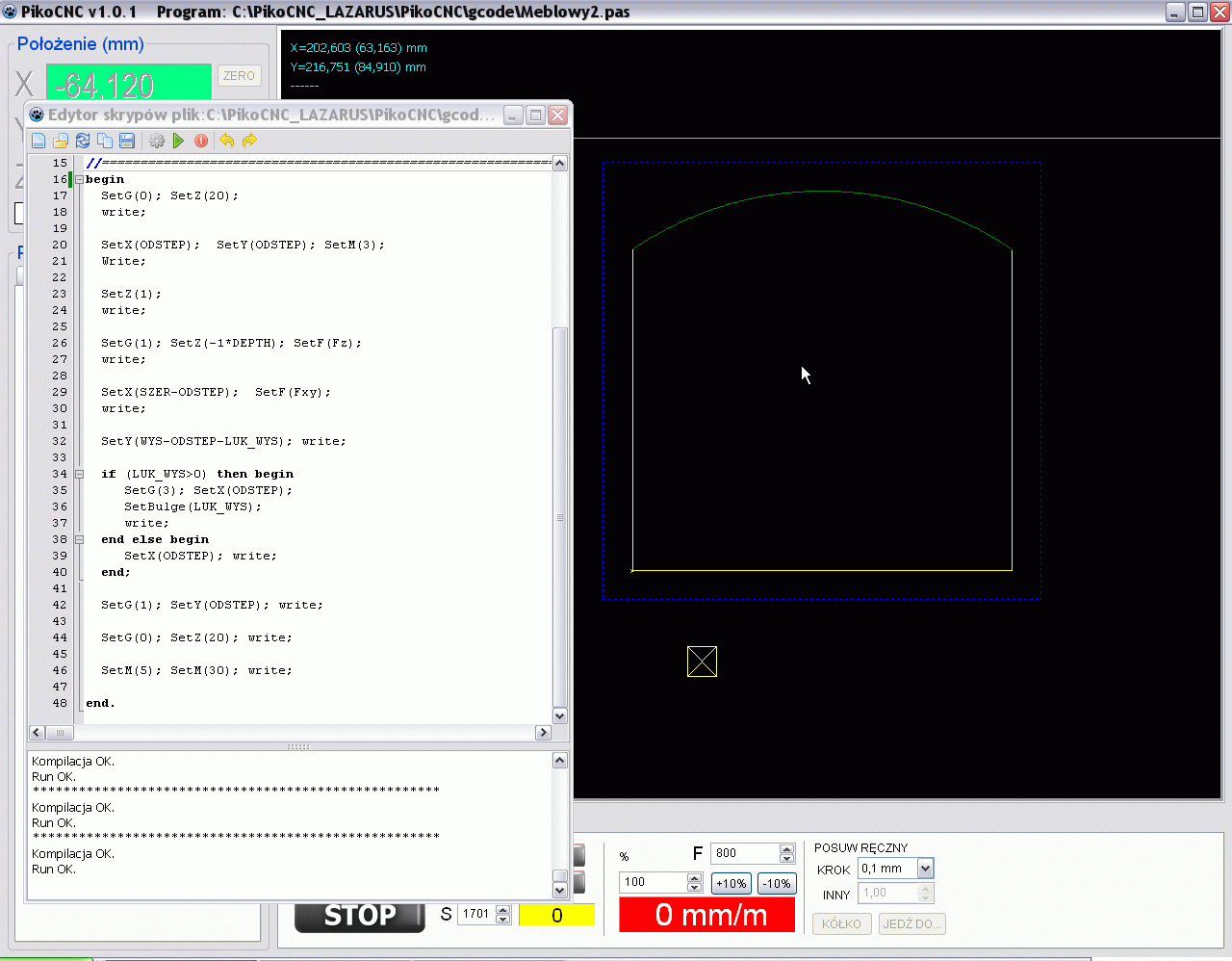Maximize the script editor window
The width and height of the screenshot is (1232, 961).
pyautogui.click(x=536, y=116)
